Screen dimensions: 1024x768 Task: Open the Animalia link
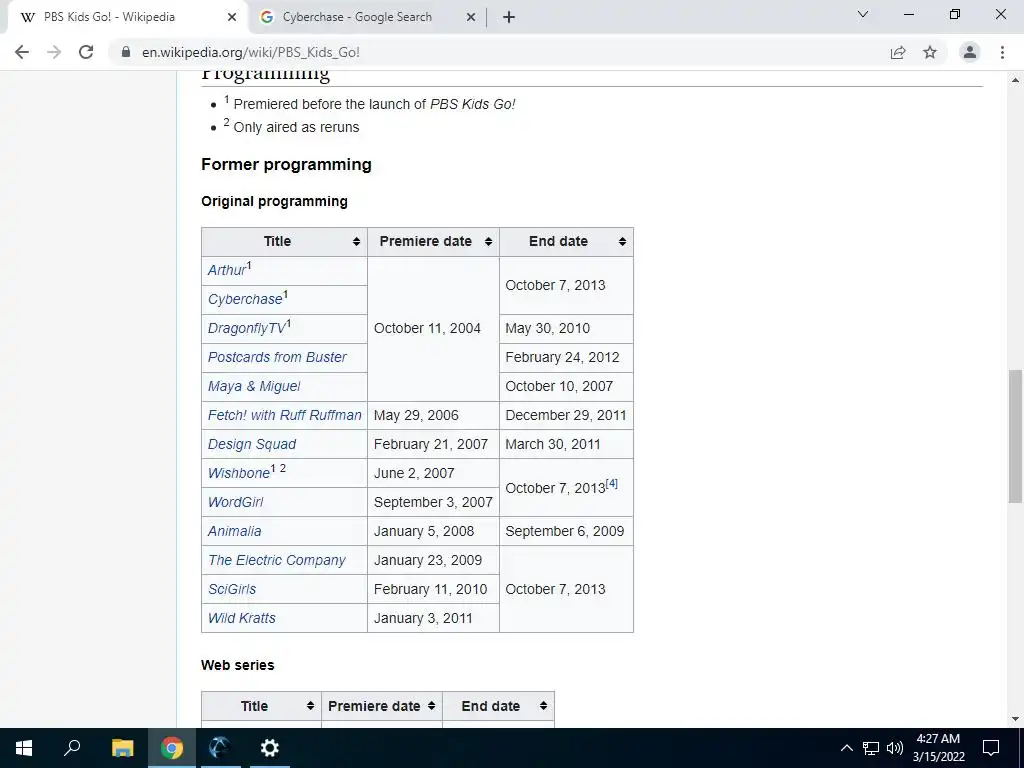234,532
